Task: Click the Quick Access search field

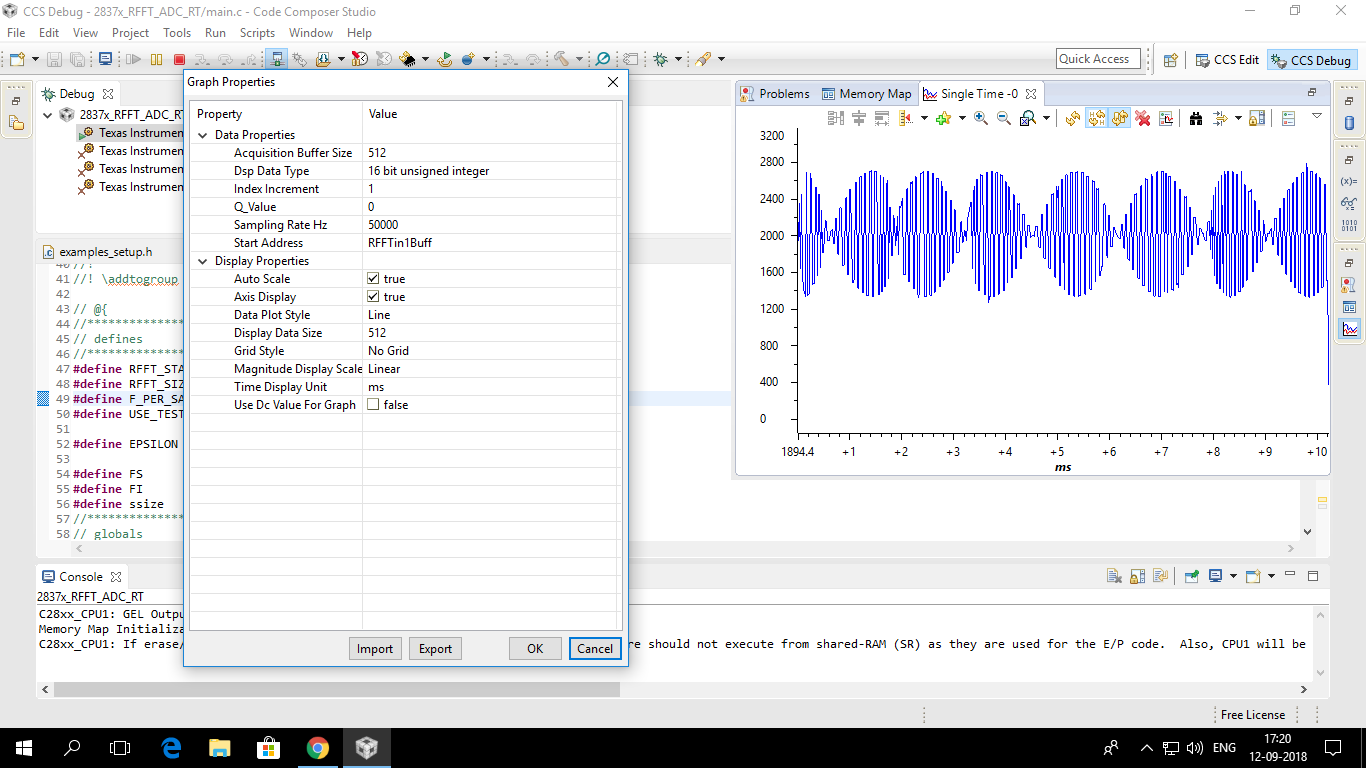Action: 1097,59
